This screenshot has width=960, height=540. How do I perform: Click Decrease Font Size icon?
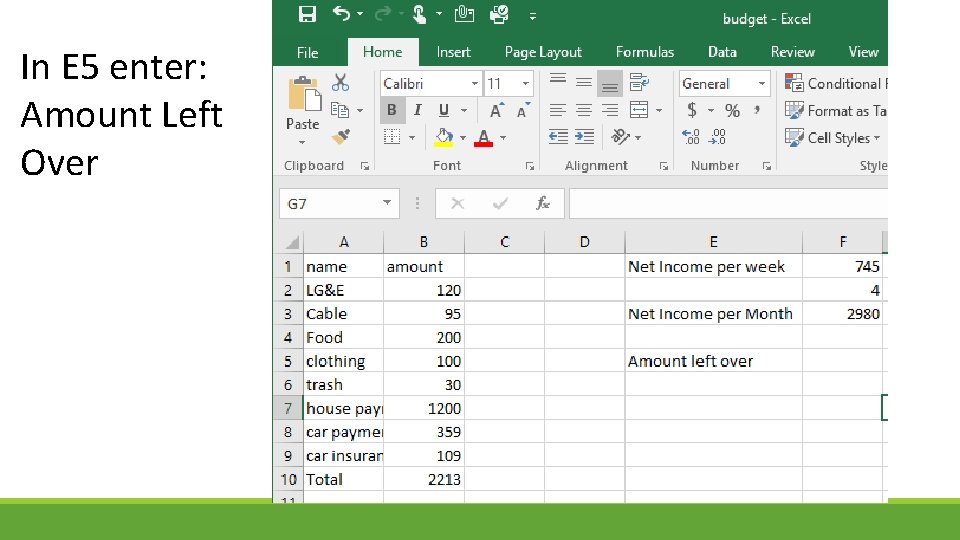tap(522, 110)
